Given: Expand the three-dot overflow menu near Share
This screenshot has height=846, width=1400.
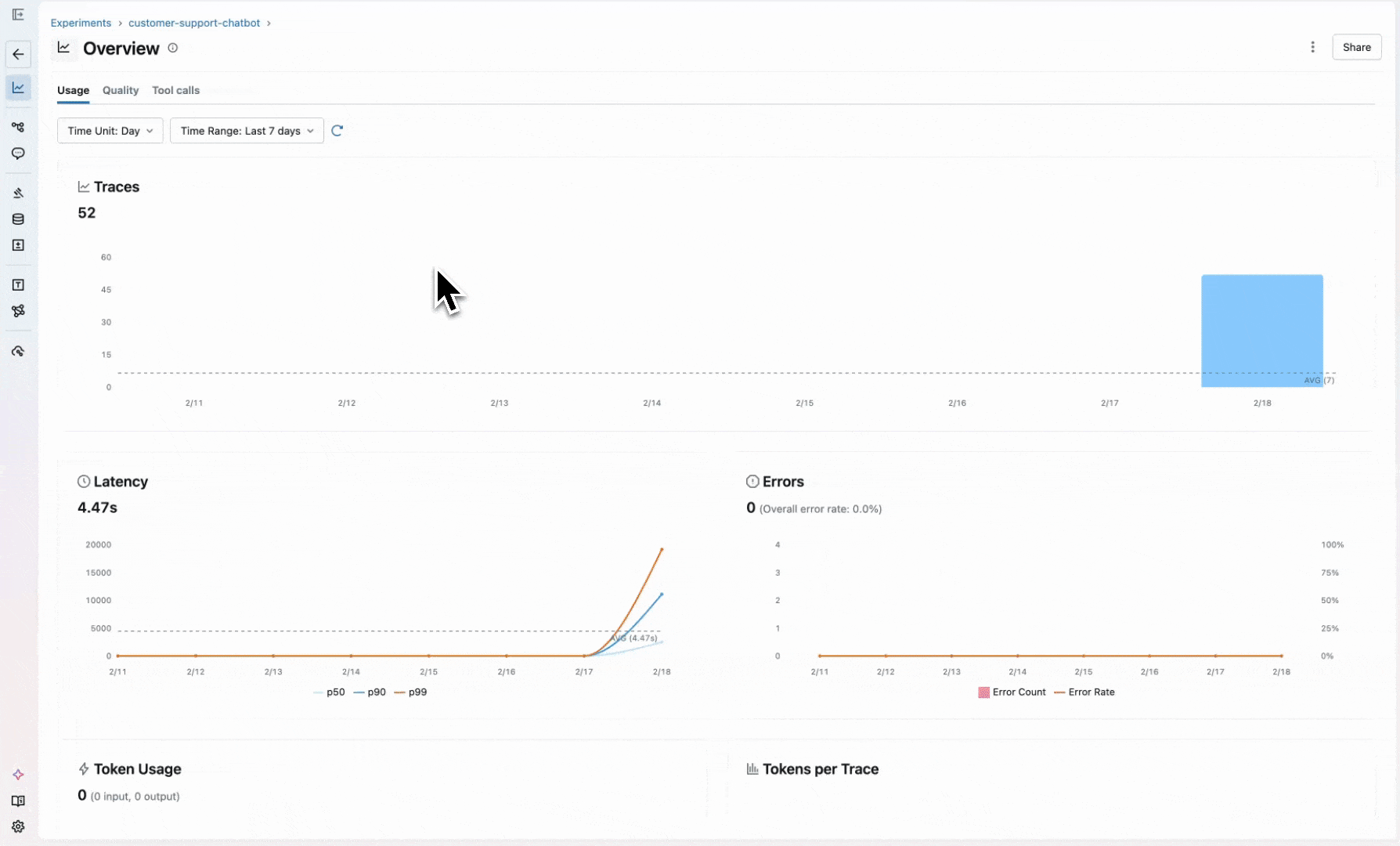Looking at the screenshot, I should [1312, 47].
